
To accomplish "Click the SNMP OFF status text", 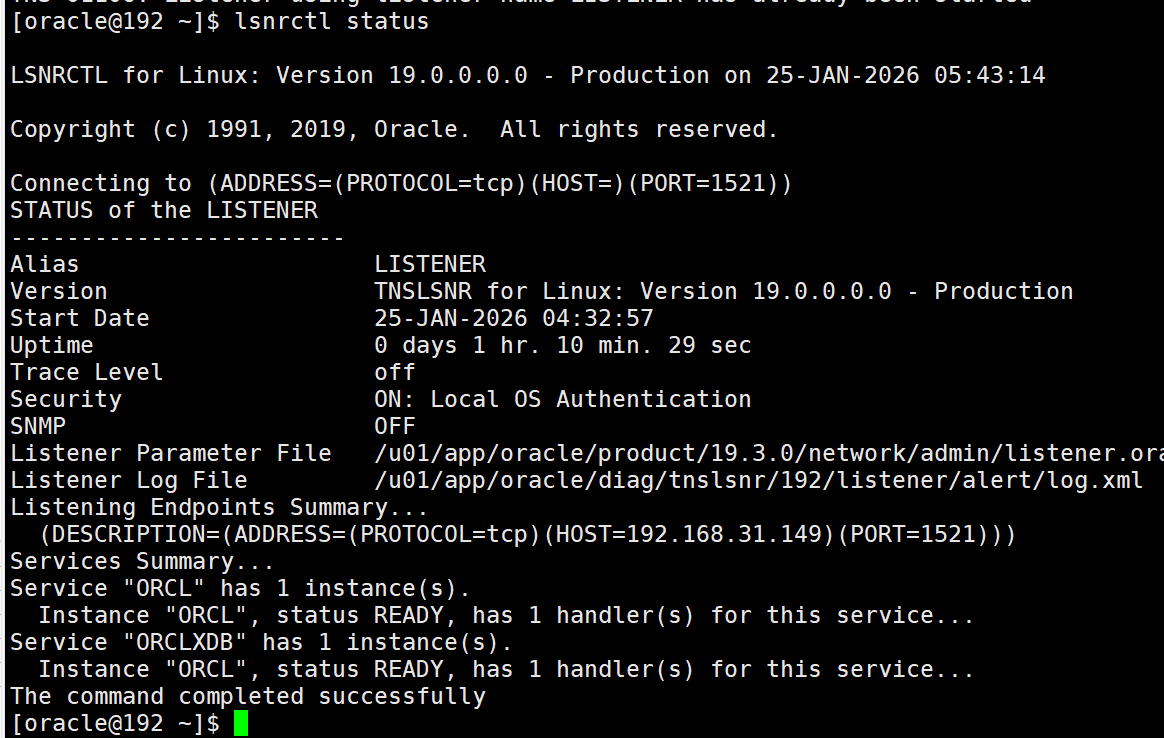I will pyautogui.click(x=395, y=425).
